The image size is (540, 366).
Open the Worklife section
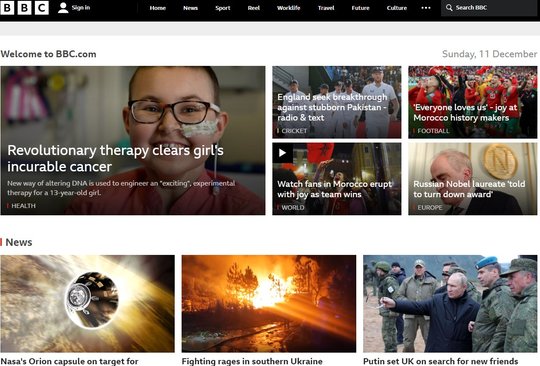[x=289, y=8]
